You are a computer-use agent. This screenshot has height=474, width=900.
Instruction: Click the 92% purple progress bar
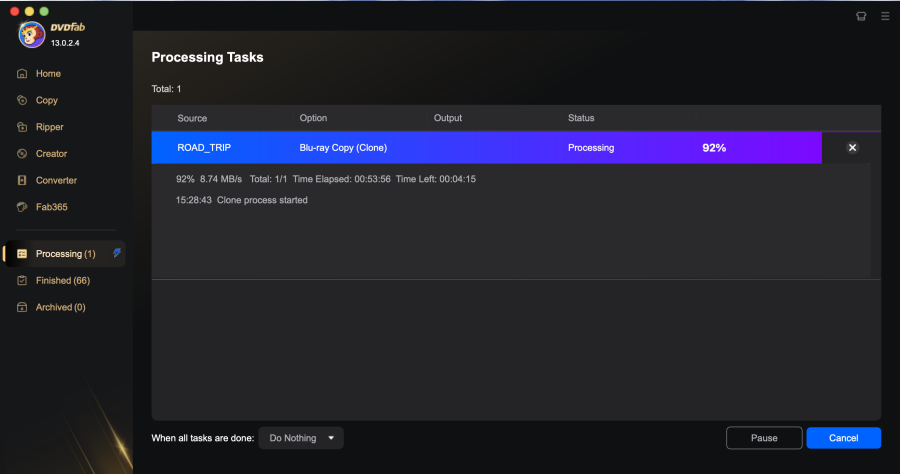(x=714, y=148)
